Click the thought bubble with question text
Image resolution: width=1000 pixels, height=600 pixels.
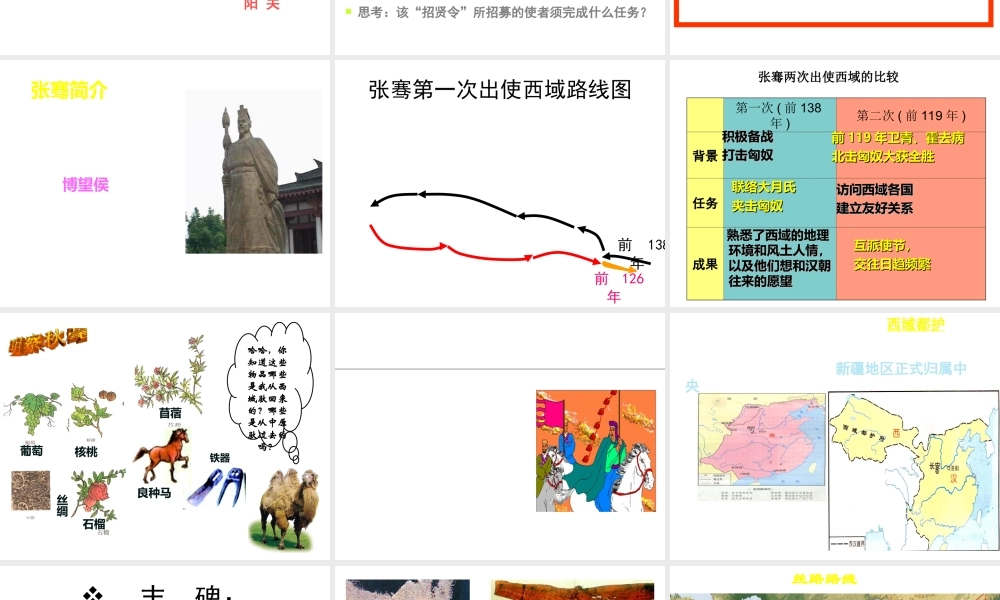tap(269, 391)
